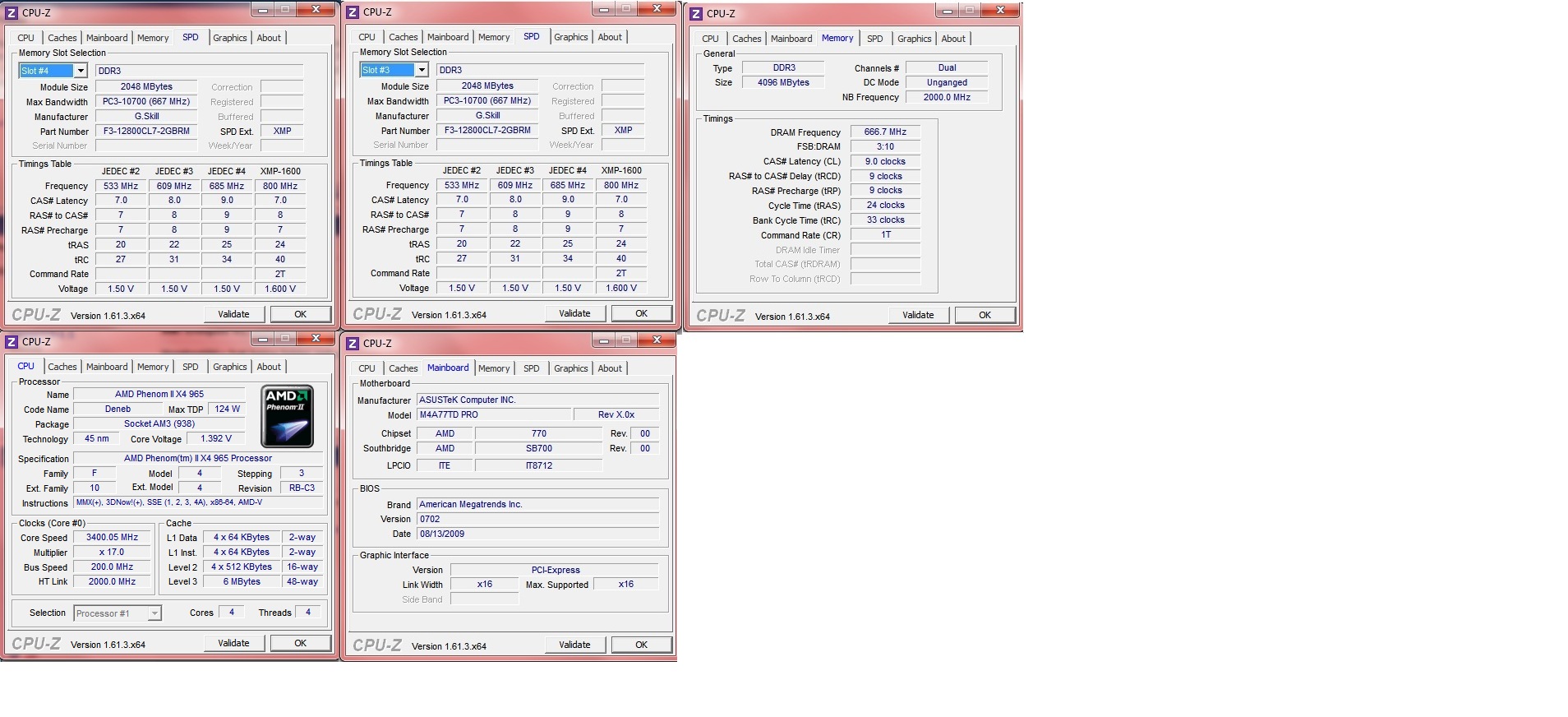Viewport: 1568px width, 717px height.
Task: Click the AMD Phenom II processor logo
Action: click(x=288, y=416)
